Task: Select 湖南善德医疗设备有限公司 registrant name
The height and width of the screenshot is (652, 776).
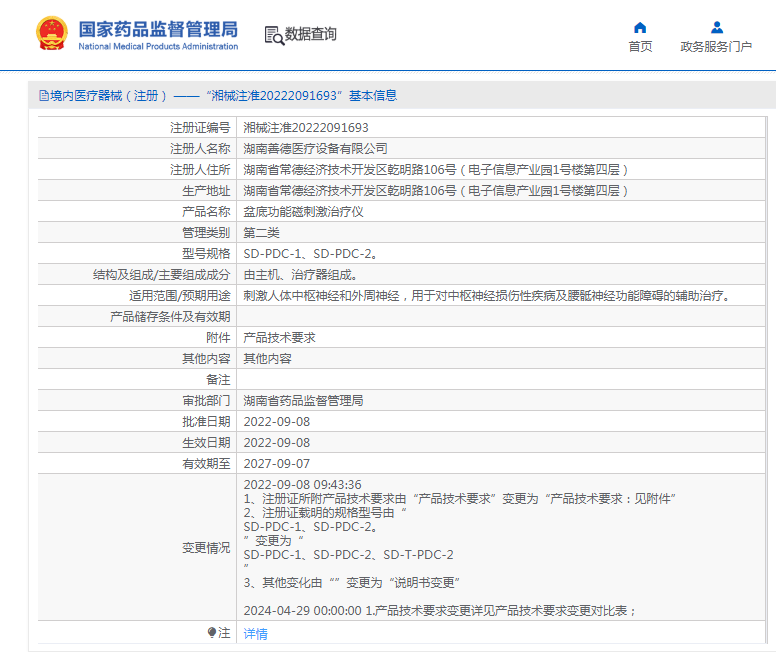Action: tap(315, 149)
